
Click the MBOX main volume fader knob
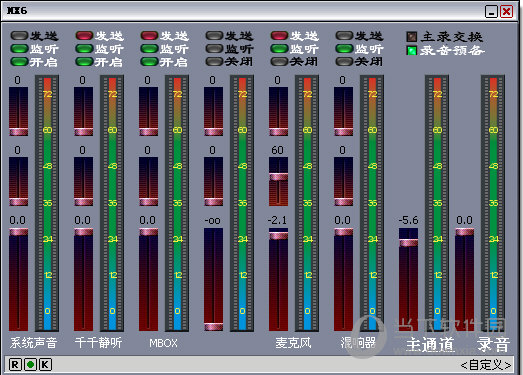click(x=148, y=232)
